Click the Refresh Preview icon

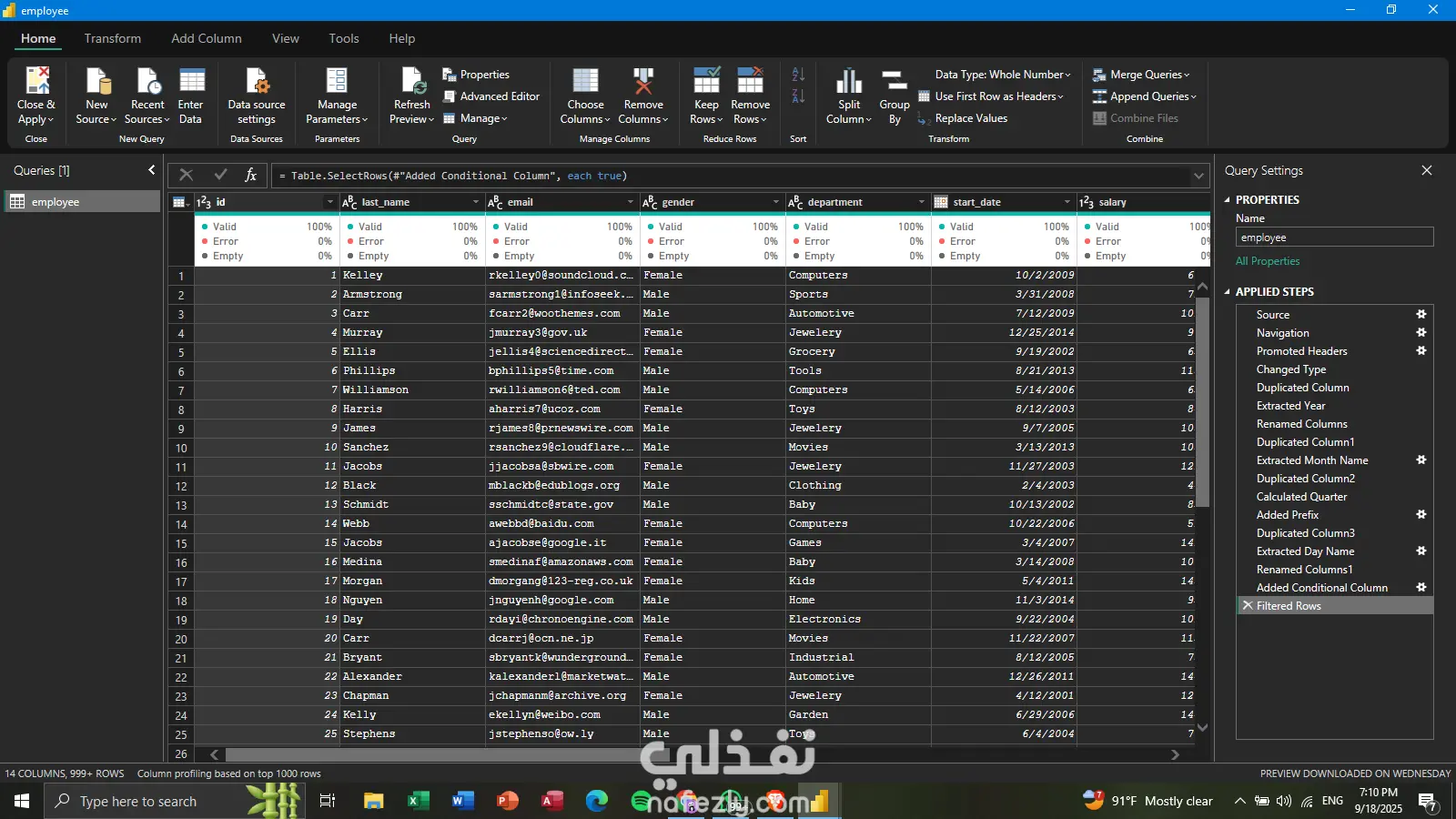pos(413,81)
